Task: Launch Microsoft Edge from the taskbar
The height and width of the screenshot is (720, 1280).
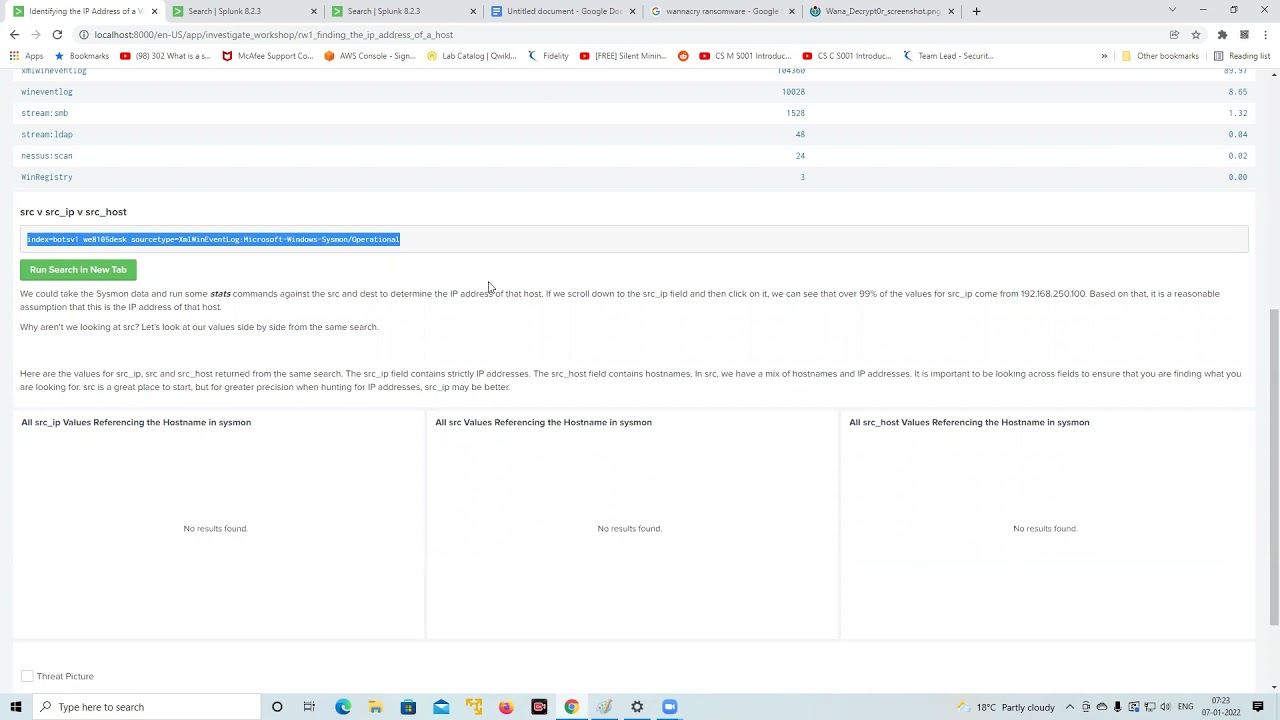Action: 343,707
